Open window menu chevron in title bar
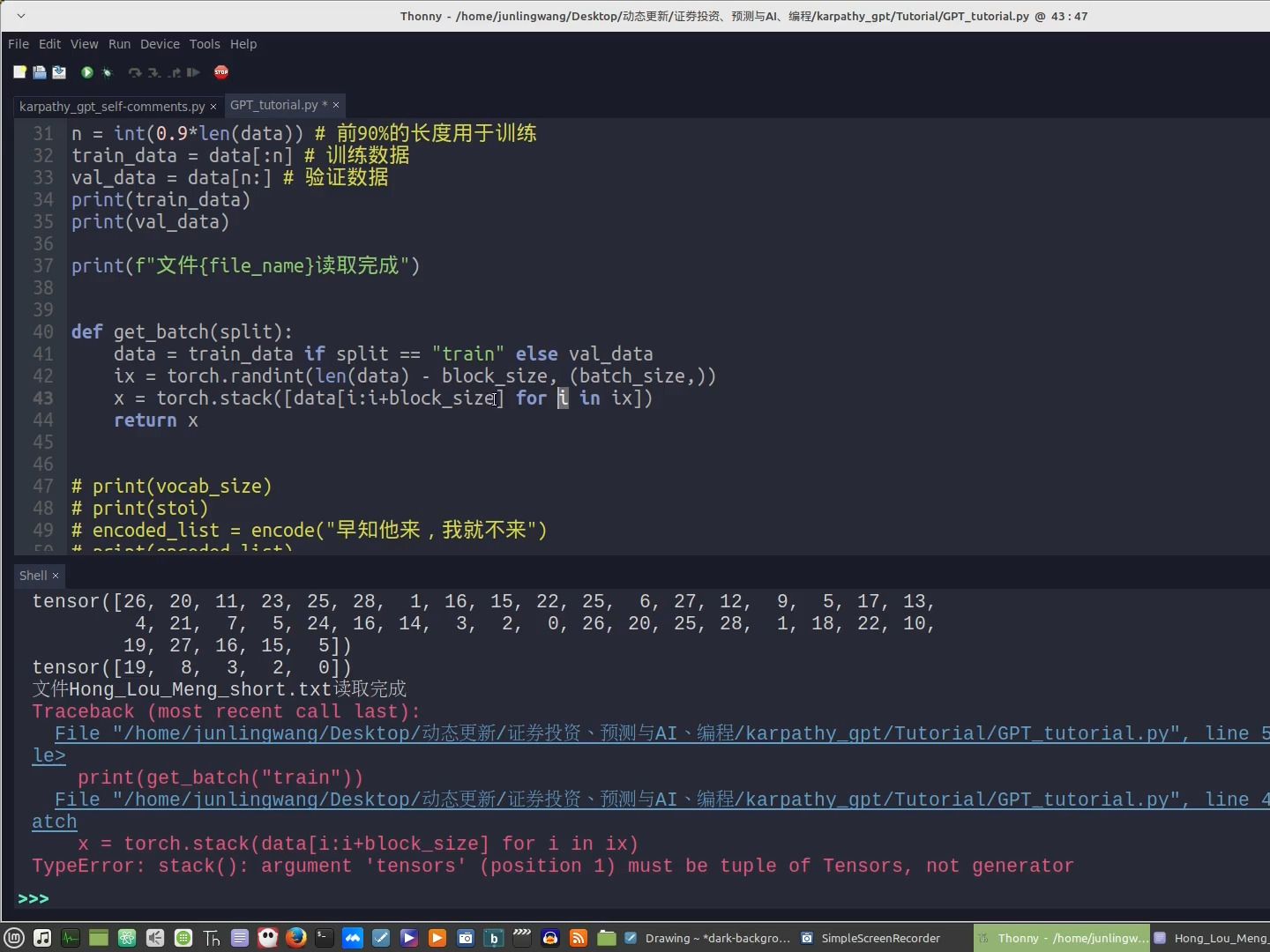Screen dimensions: 1270x952 20,16
